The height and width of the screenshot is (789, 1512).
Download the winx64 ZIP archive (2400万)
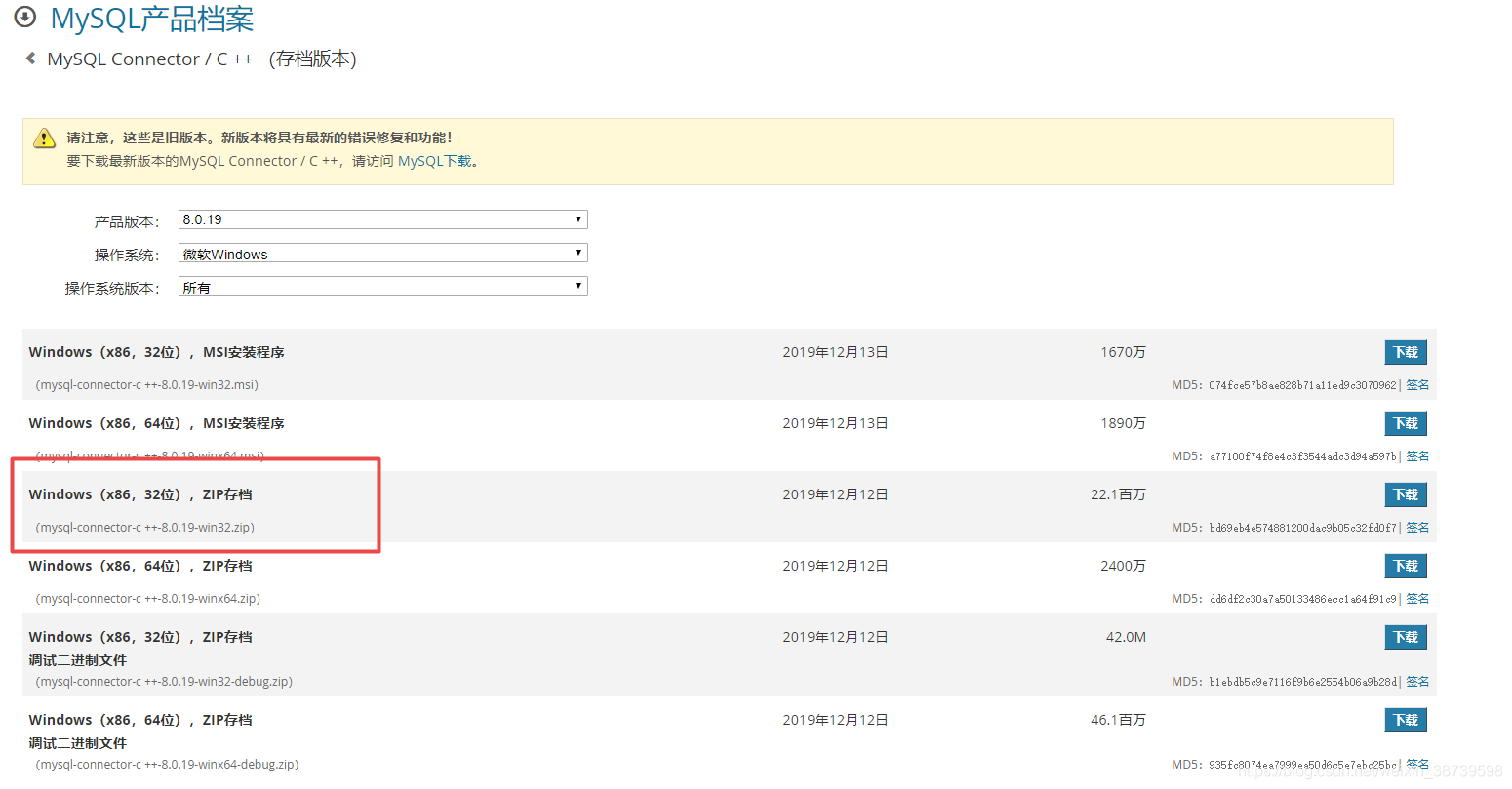coord(1406,566)
